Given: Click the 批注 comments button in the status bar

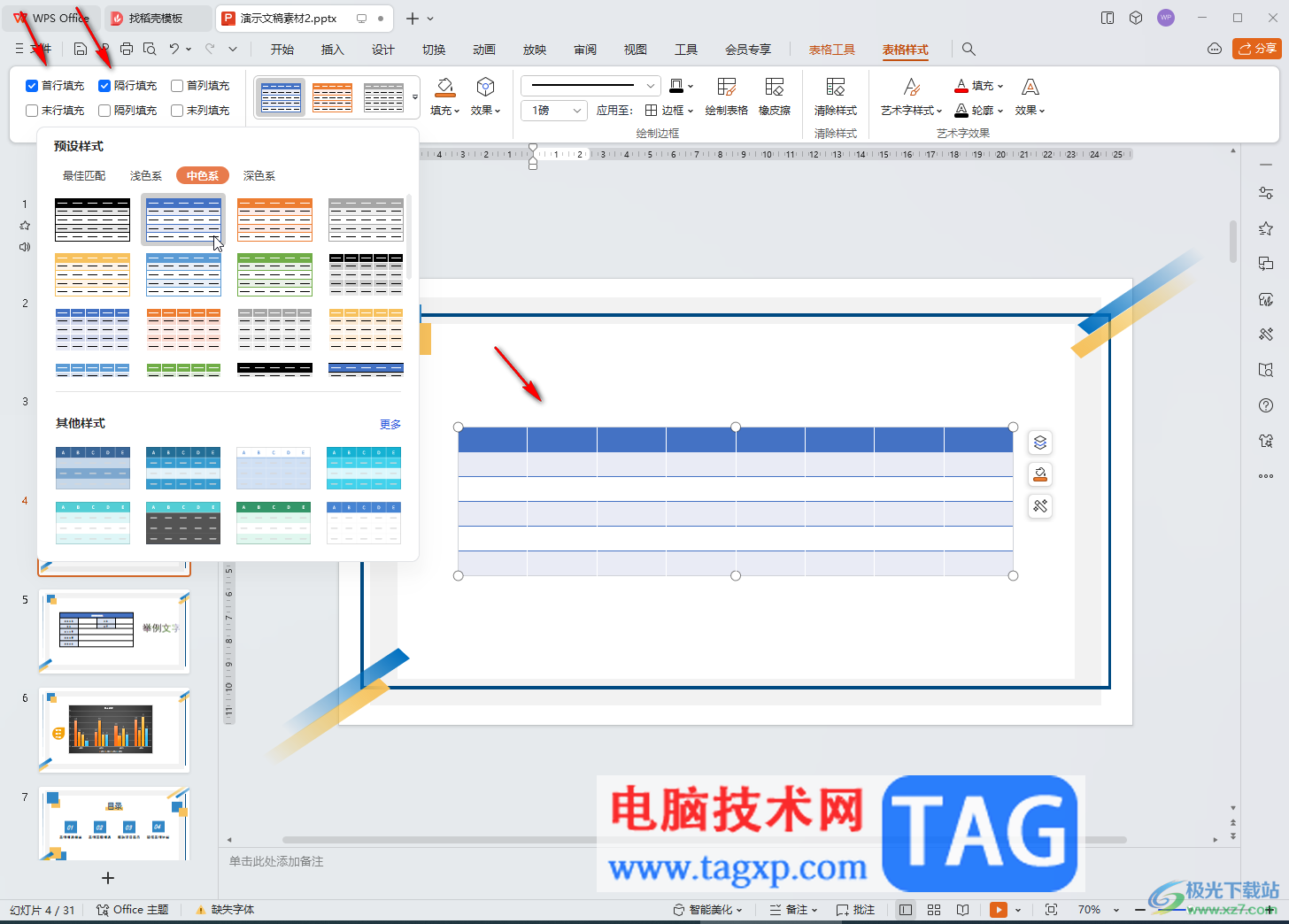Looking at the screenshot, I should pos(855,910).
